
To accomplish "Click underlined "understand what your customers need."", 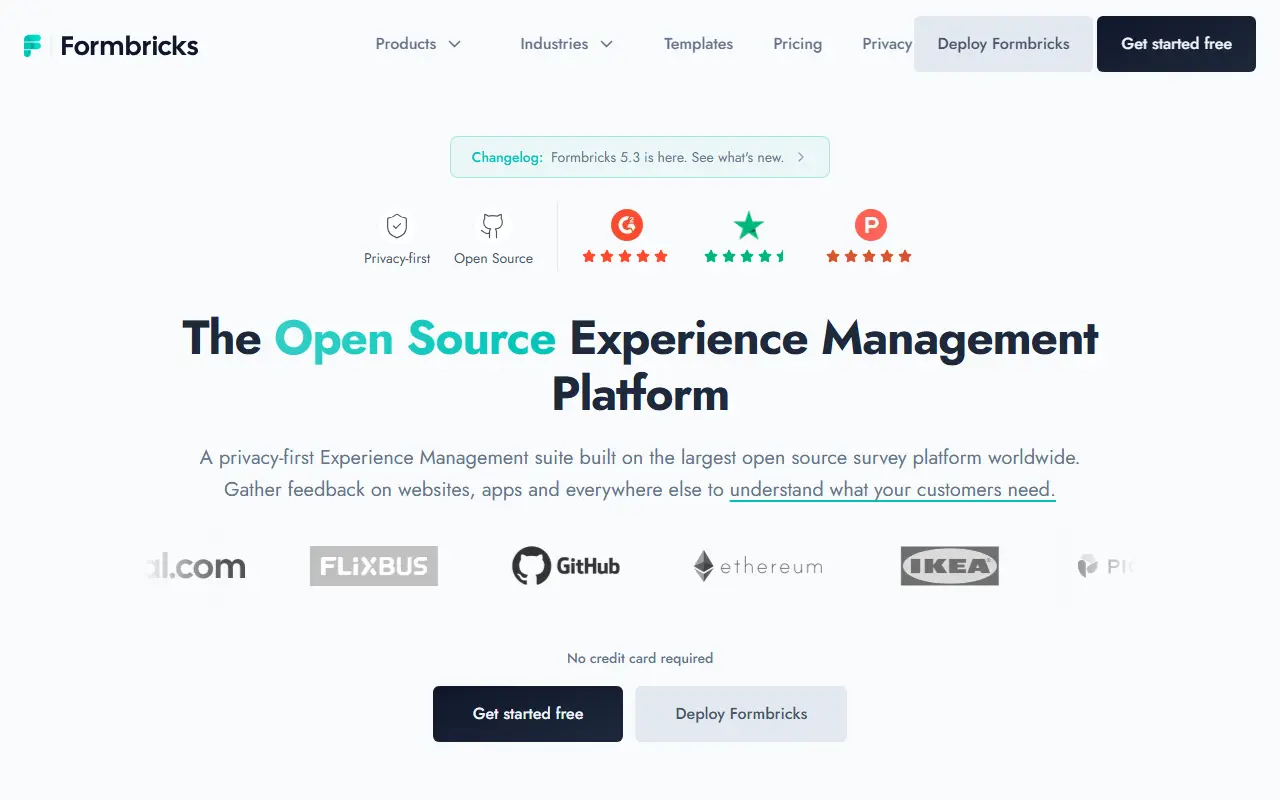I will (x=892, y=490).
